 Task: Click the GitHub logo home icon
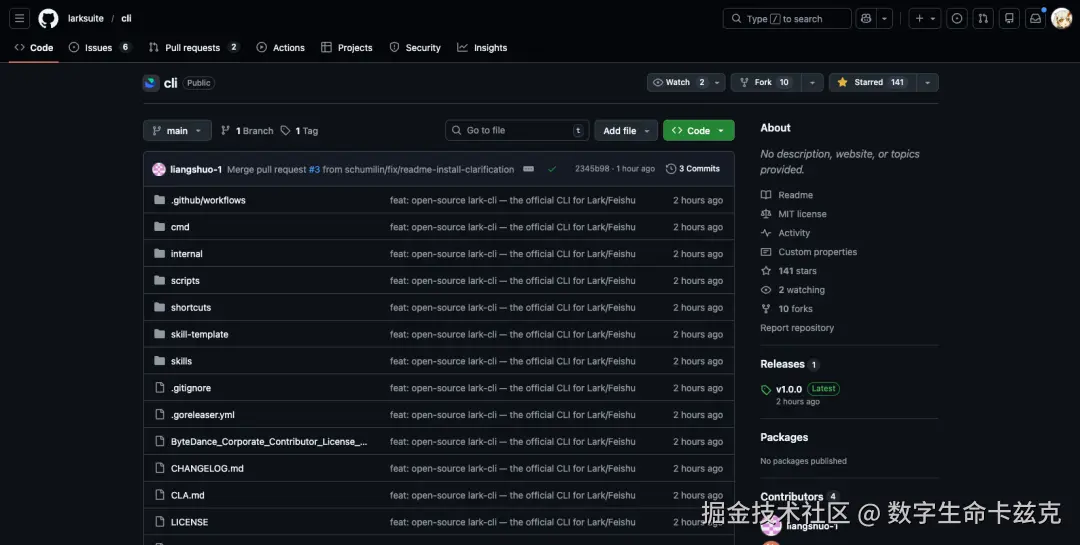(48, 19)
